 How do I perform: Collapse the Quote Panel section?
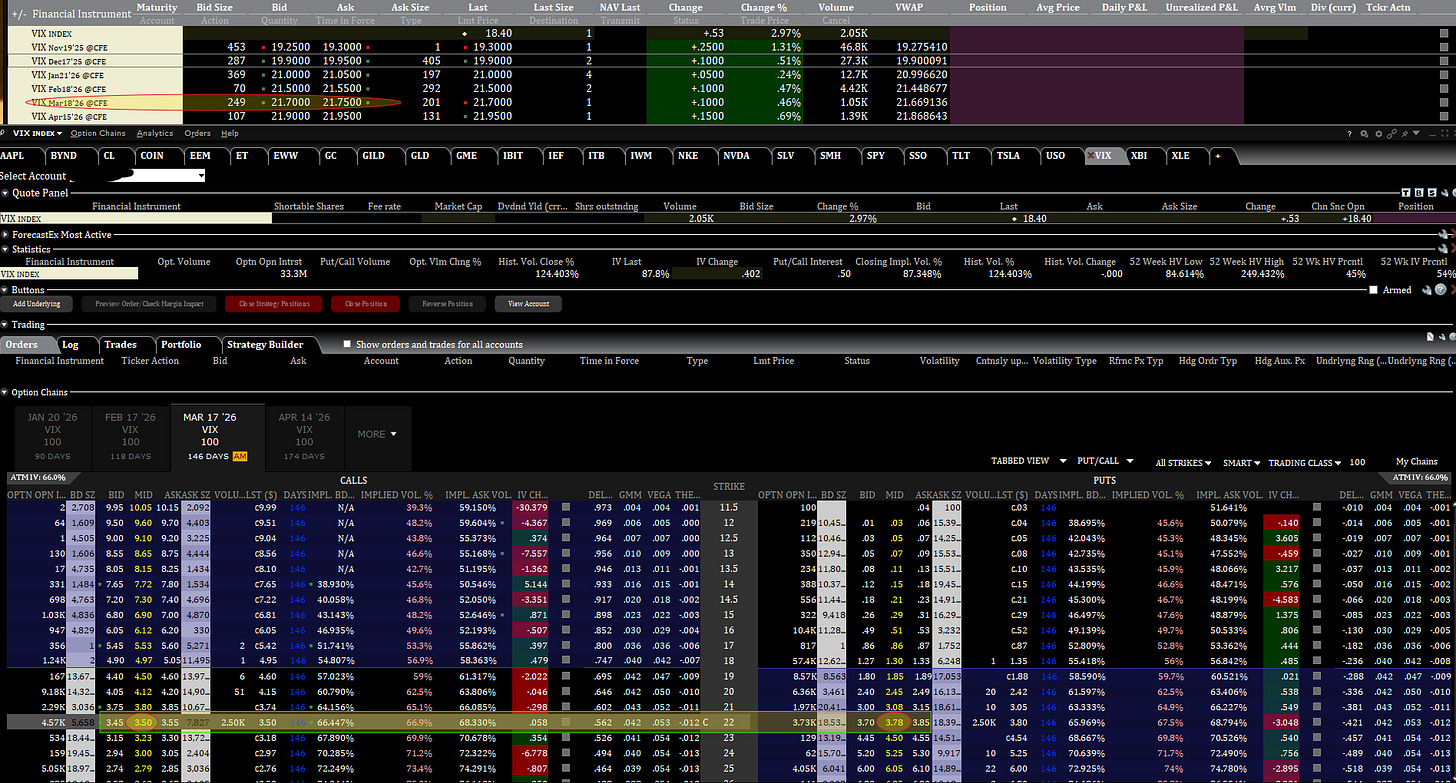coord(5,193)
